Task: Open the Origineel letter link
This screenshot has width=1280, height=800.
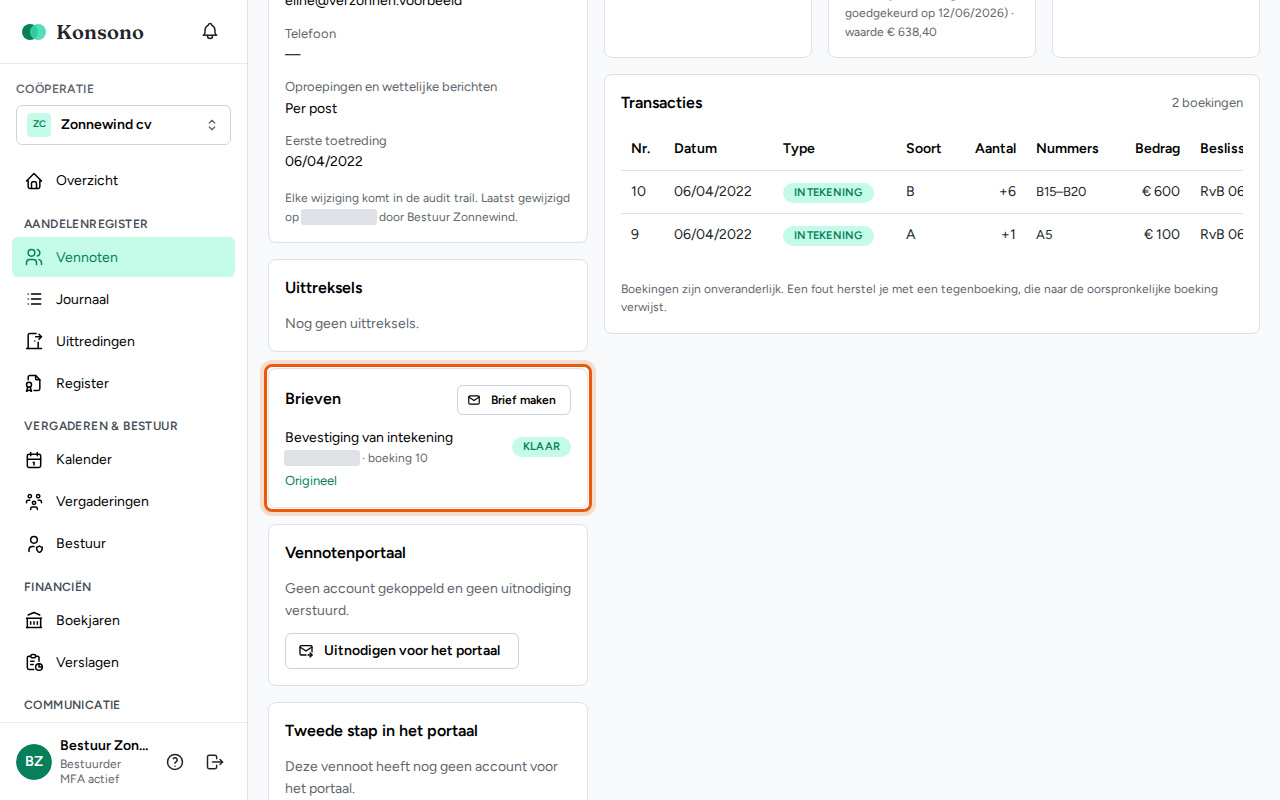Action: tap(311, 481)
